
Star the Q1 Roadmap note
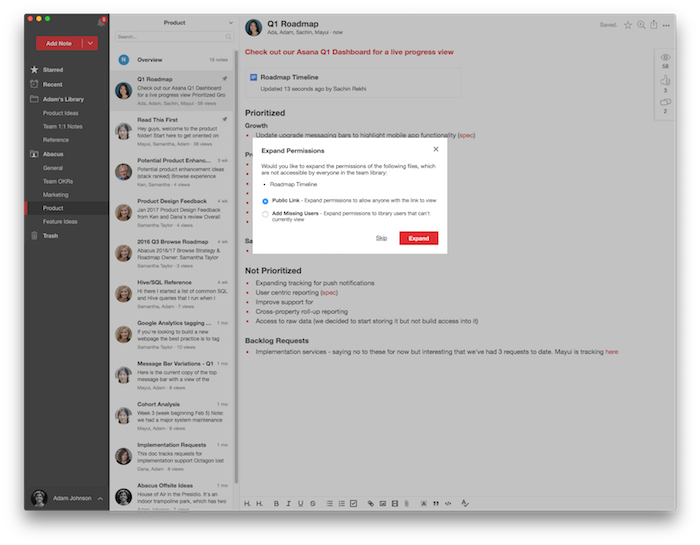627,25
